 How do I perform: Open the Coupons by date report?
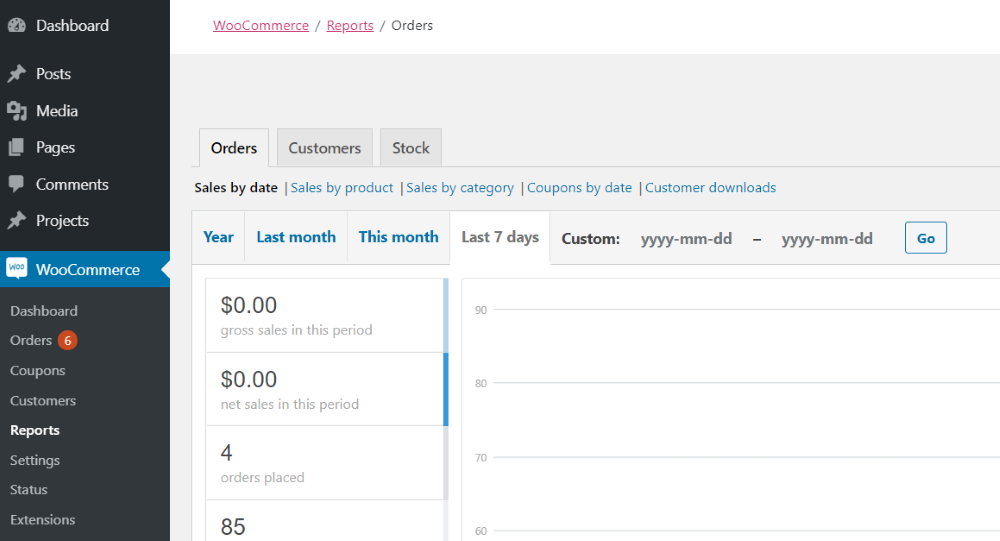(579, 188)
